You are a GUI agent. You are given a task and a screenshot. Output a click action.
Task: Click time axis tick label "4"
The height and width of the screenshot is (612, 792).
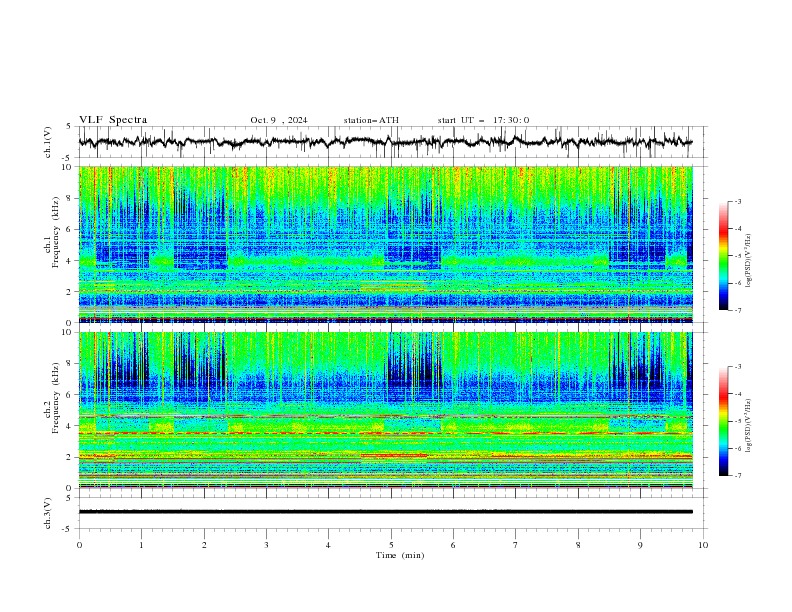[328, 545]
